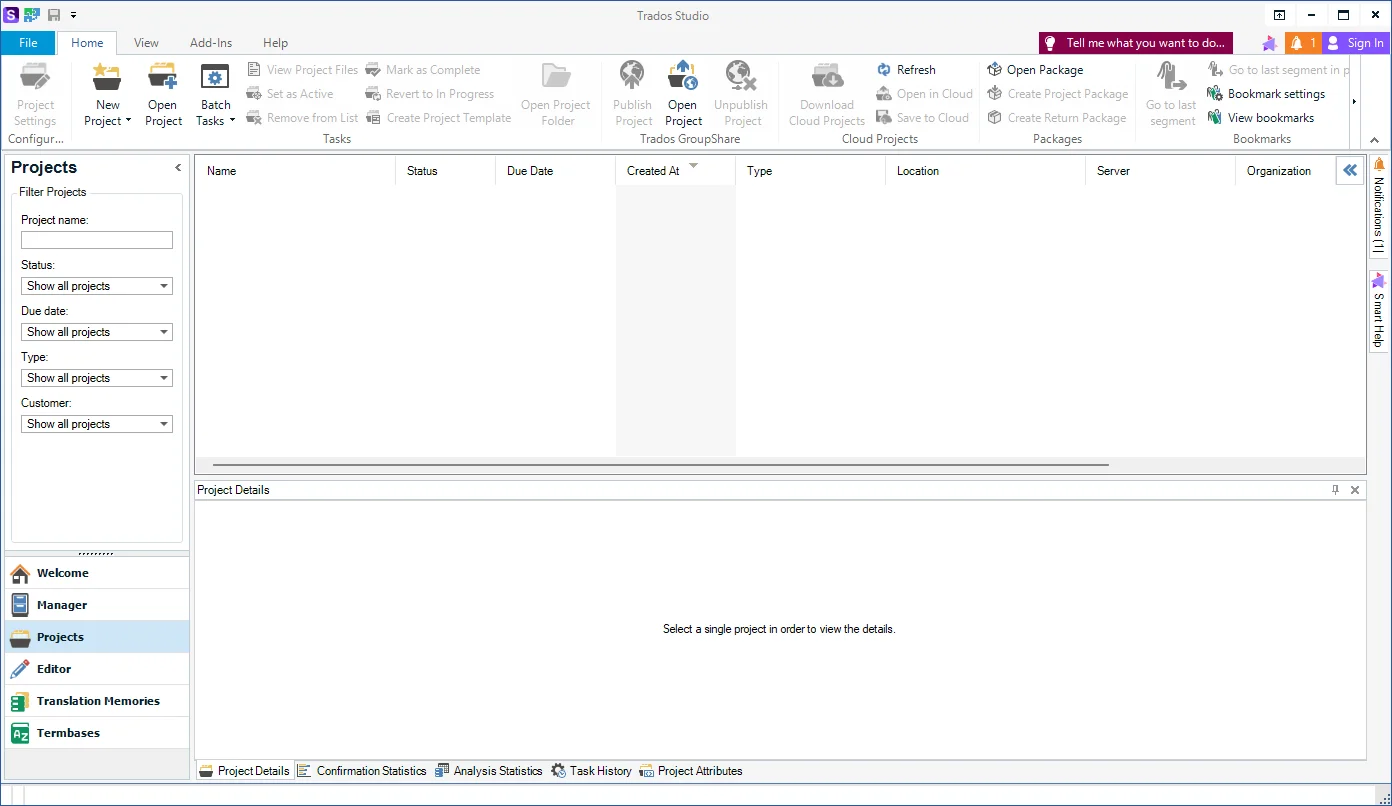Open the Notifications side panel

(1379, 205)
